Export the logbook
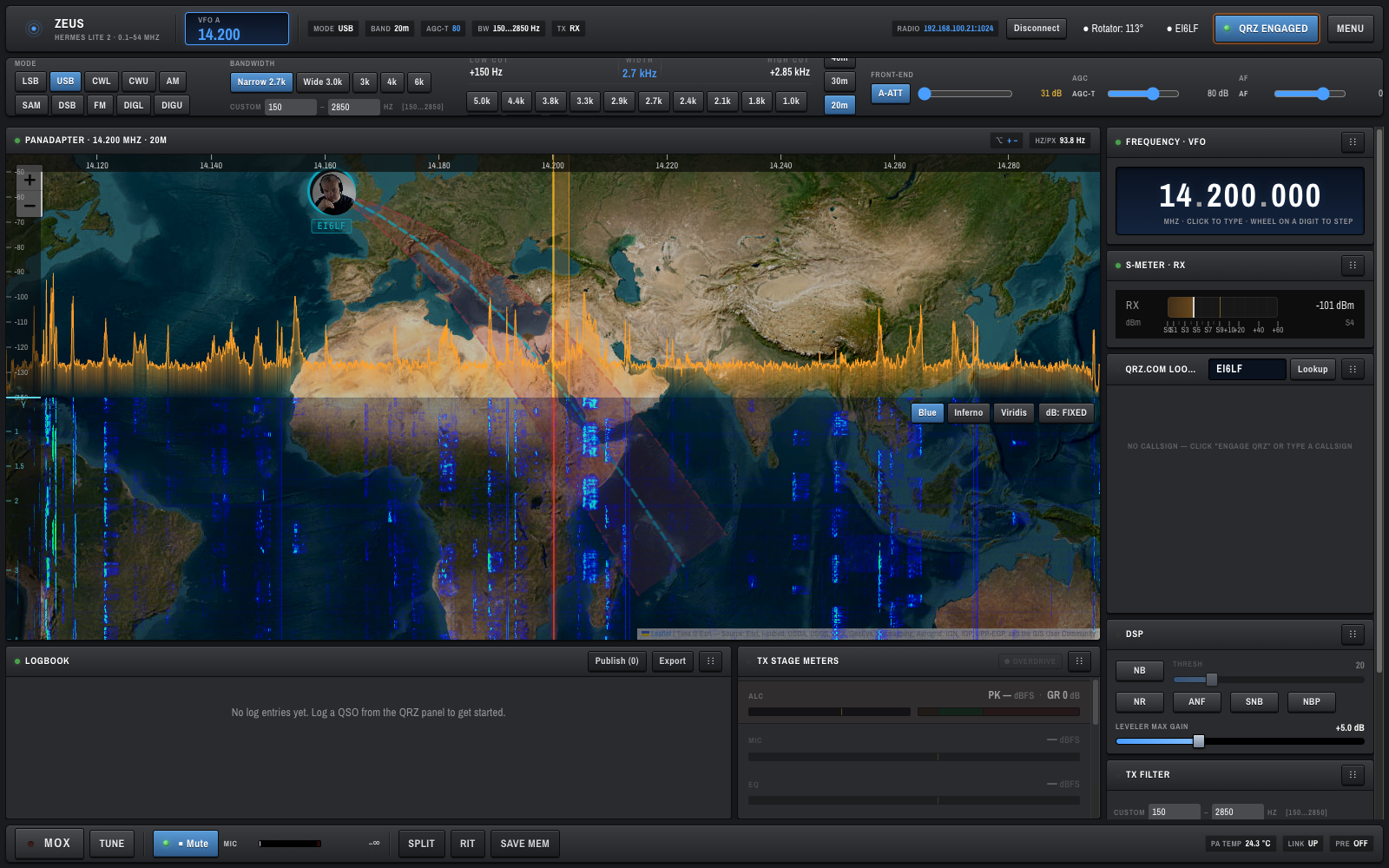 point(673,661)
